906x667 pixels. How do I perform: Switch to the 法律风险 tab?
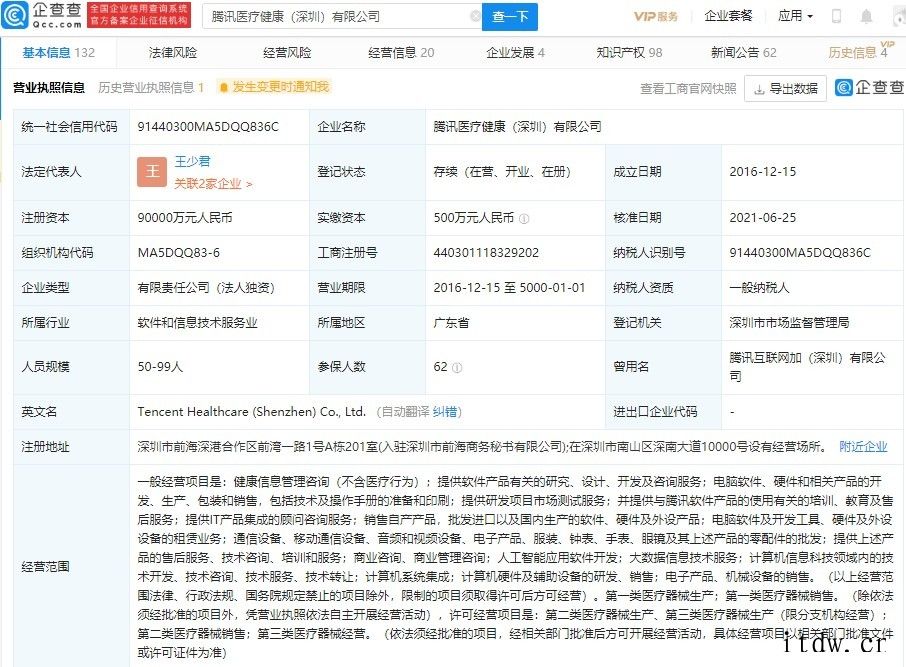point(173,53)
